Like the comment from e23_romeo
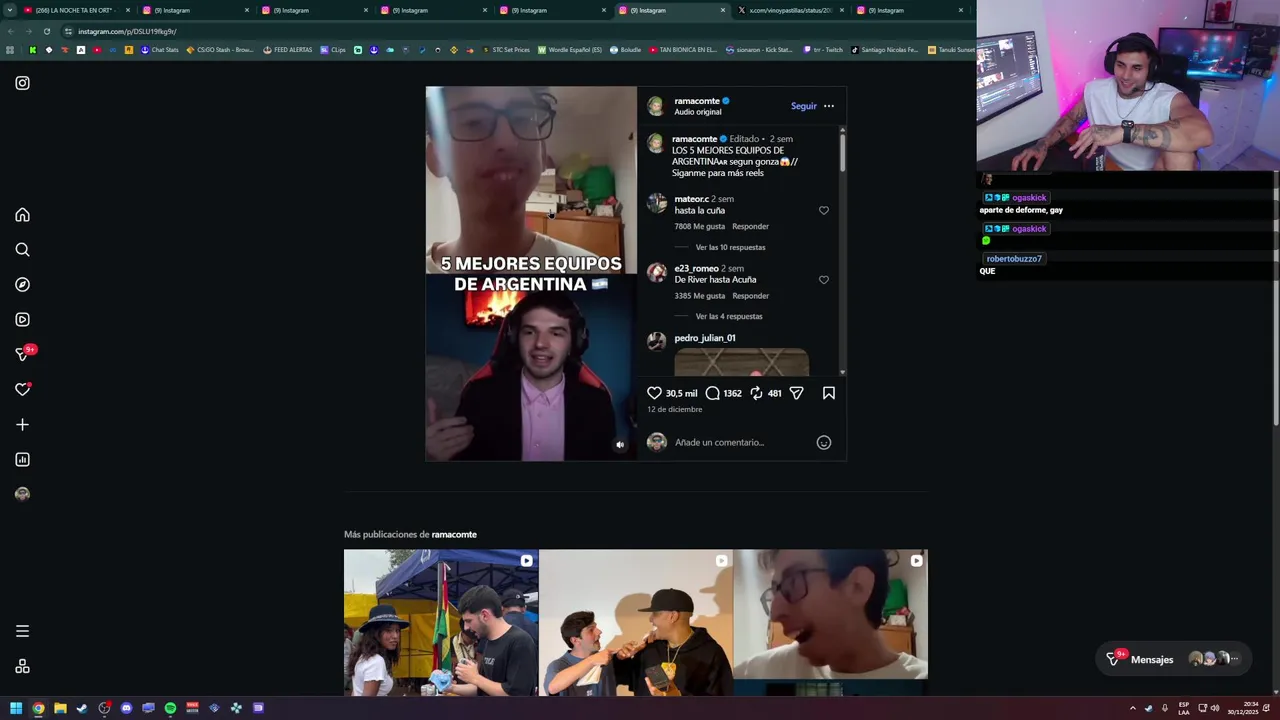1280x720 pixels. [824, 280]
